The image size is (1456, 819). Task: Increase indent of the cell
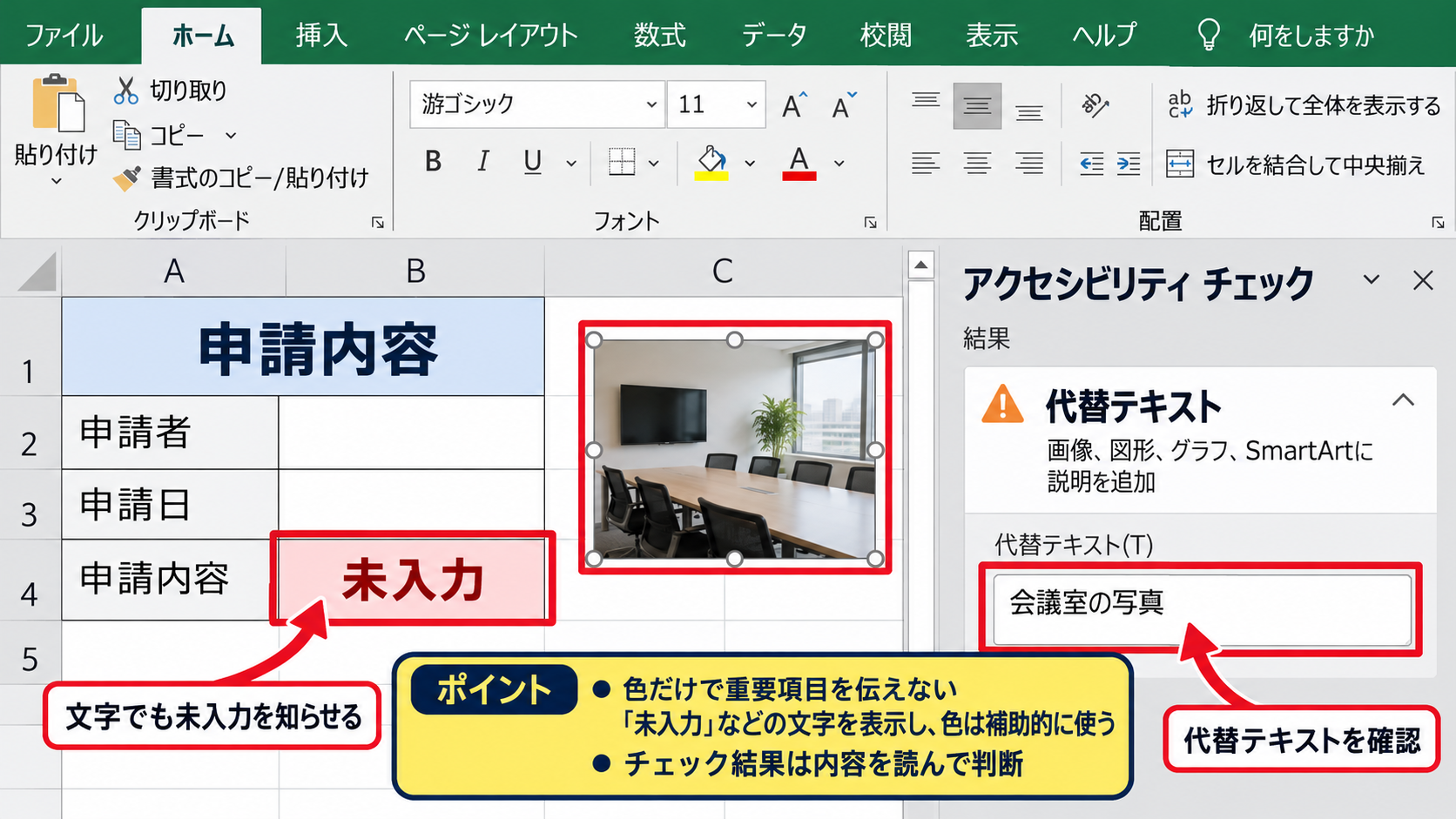(x=1129, y=164)
